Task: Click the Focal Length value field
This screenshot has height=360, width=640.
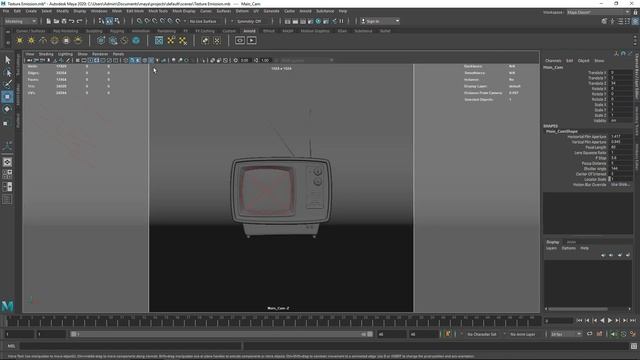Action: pyautogui.click(x=621, y=147)
